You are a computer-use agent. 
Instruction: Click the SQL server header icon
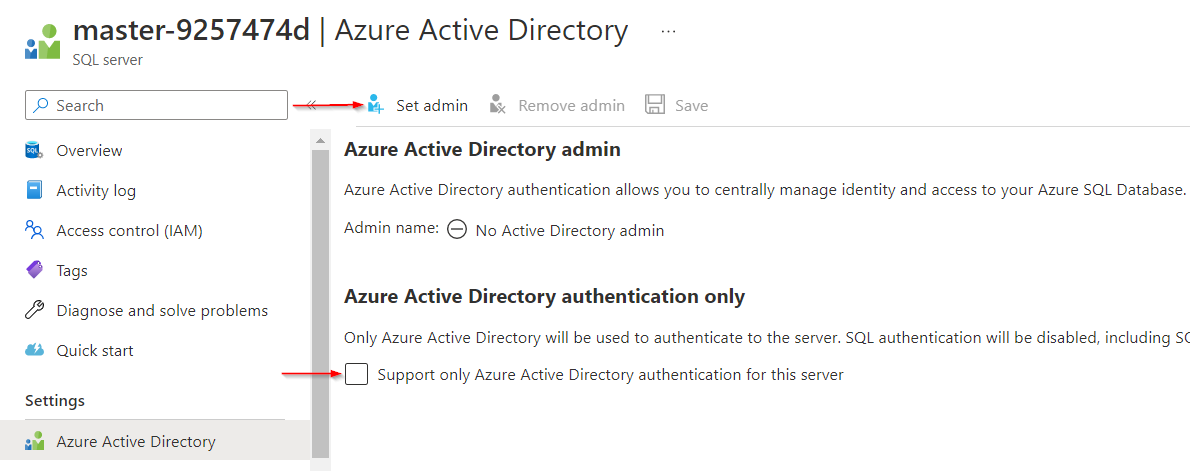tap(42, 42)
